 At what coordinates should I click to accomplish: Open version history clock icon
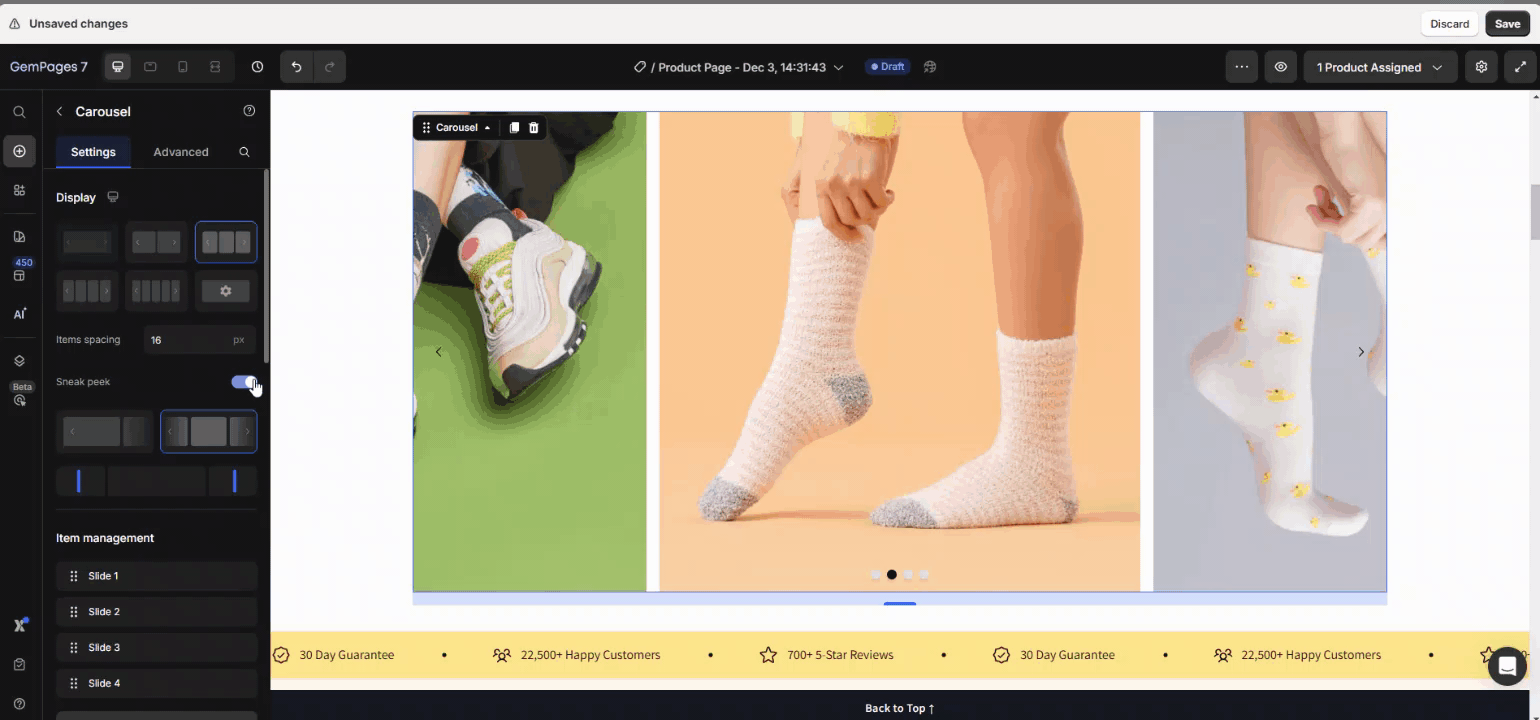257,66
